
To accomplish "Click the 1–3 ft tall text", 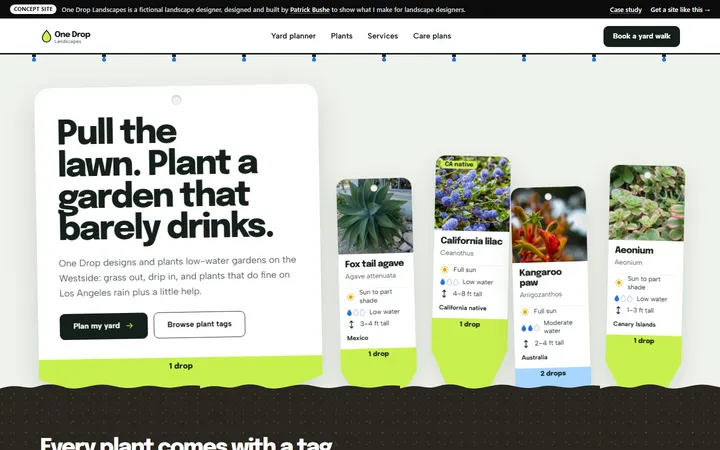I will (x=640, y=310).
